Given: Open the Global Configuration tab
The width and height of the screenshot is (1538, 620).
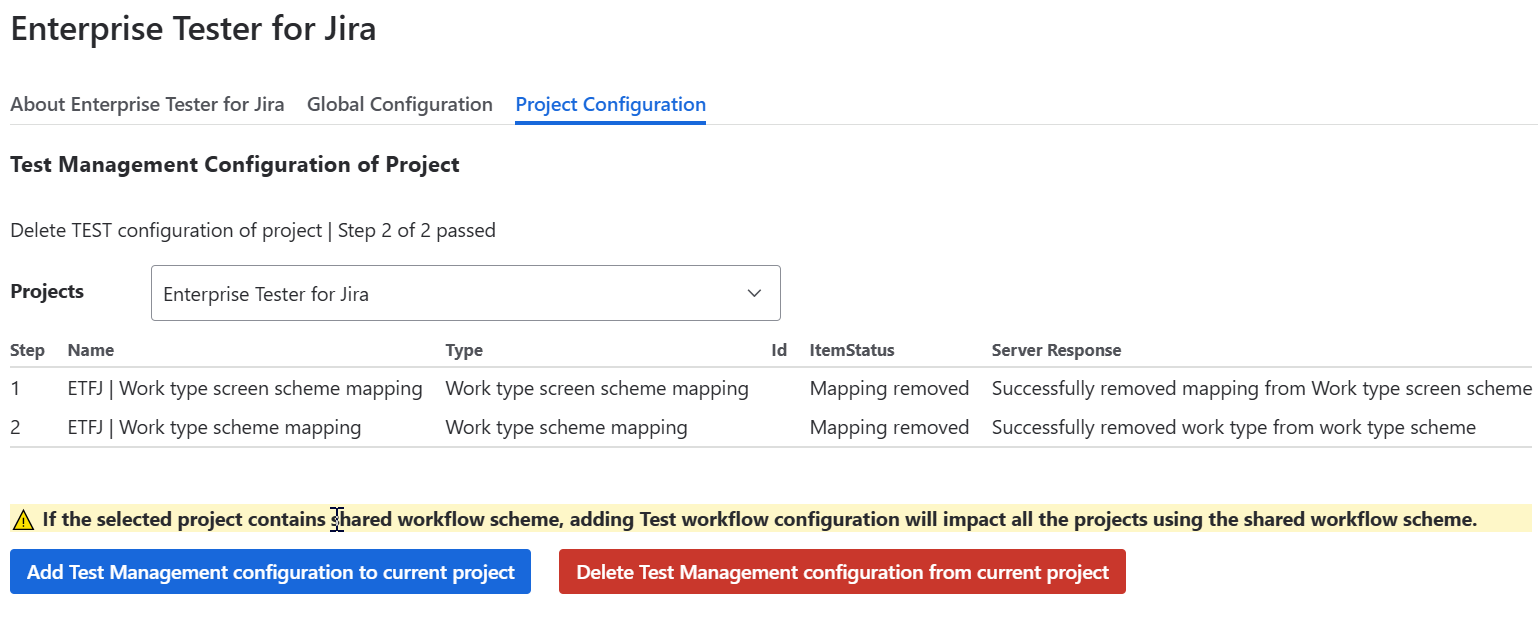Looking at the screenshot, I should point(399,104).
